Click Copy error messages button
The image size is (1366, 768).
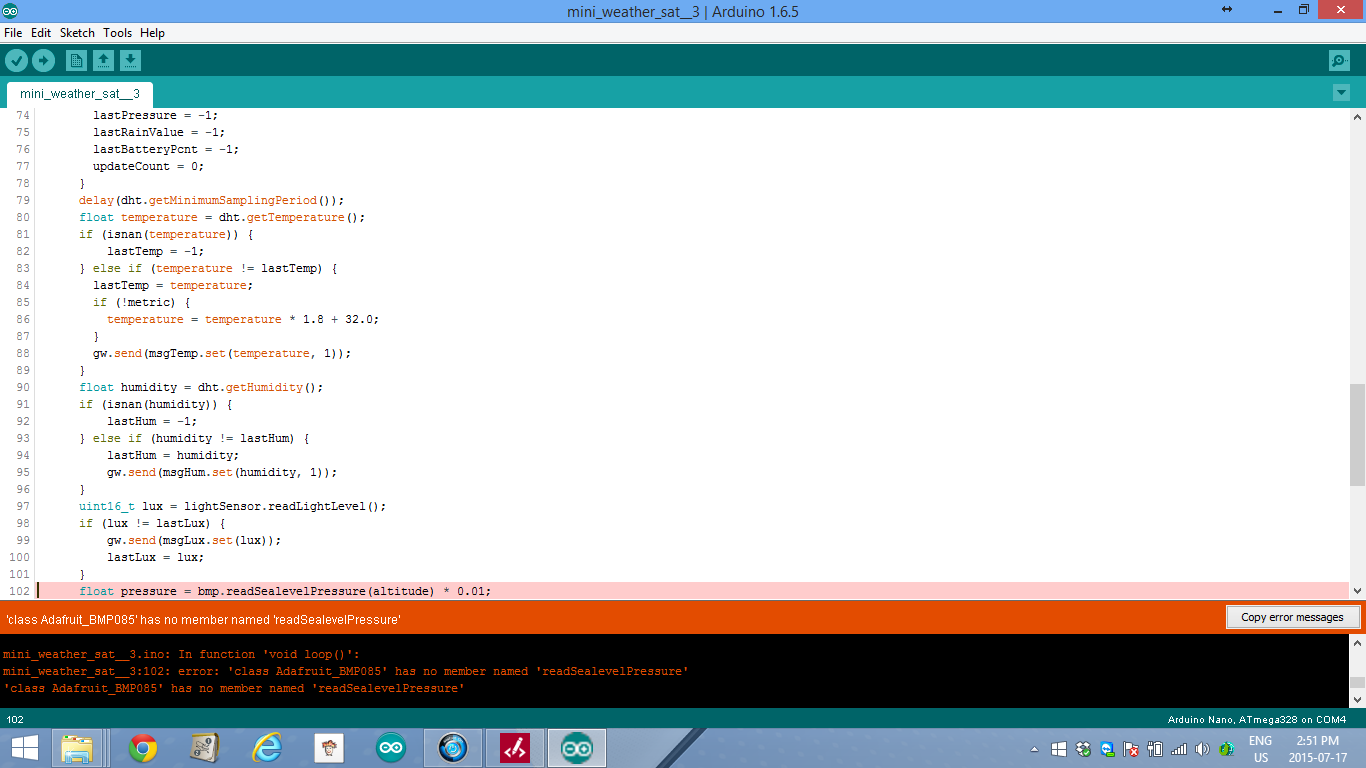[1292, 617]
